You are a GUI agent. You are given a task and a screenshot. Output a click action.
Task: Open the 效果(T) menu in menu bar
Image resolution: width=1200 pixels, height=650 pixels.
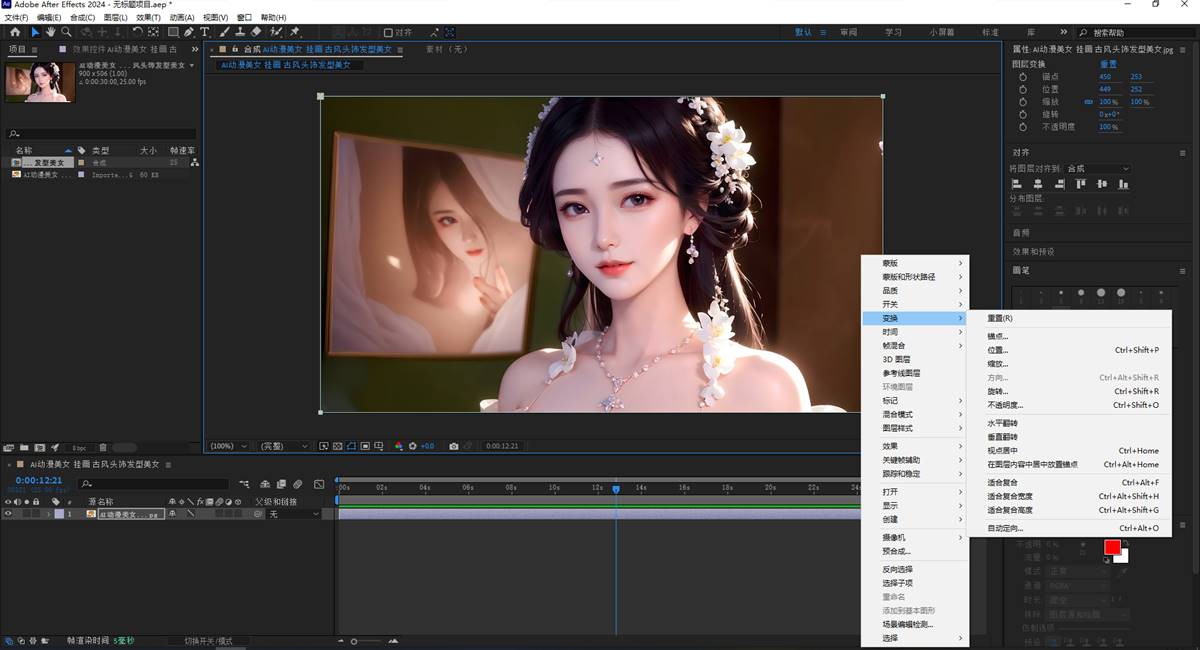coord(148,18)
